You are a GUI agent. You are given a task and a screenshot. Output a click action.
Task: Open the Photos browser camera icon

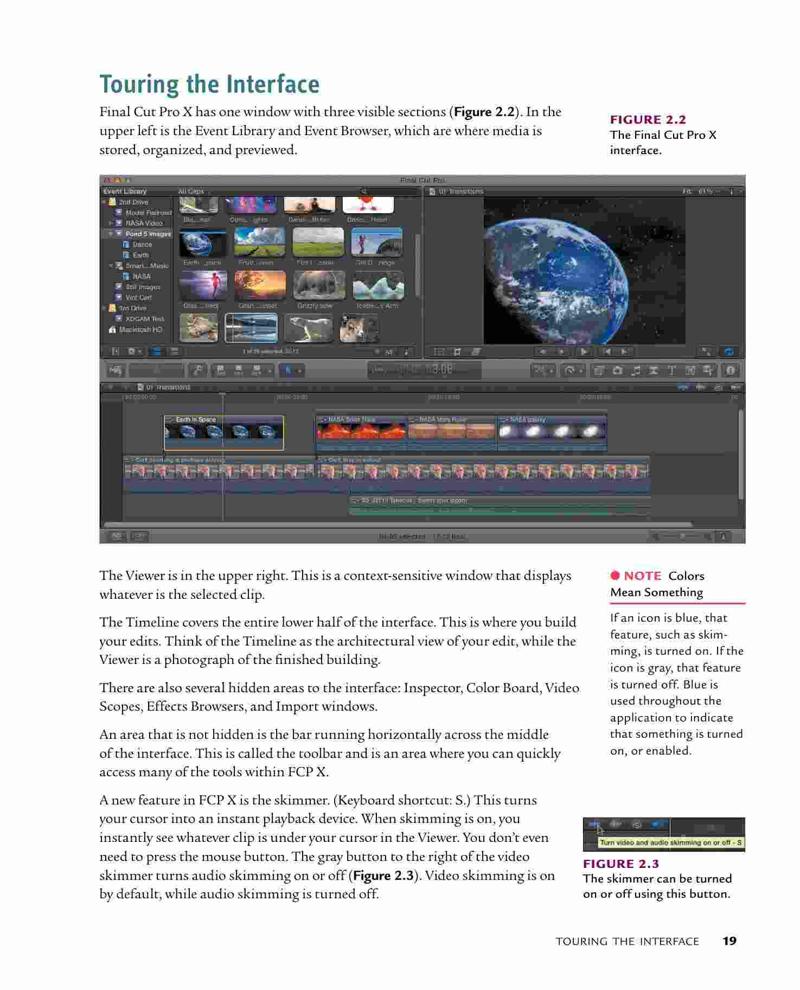(618, 371)
